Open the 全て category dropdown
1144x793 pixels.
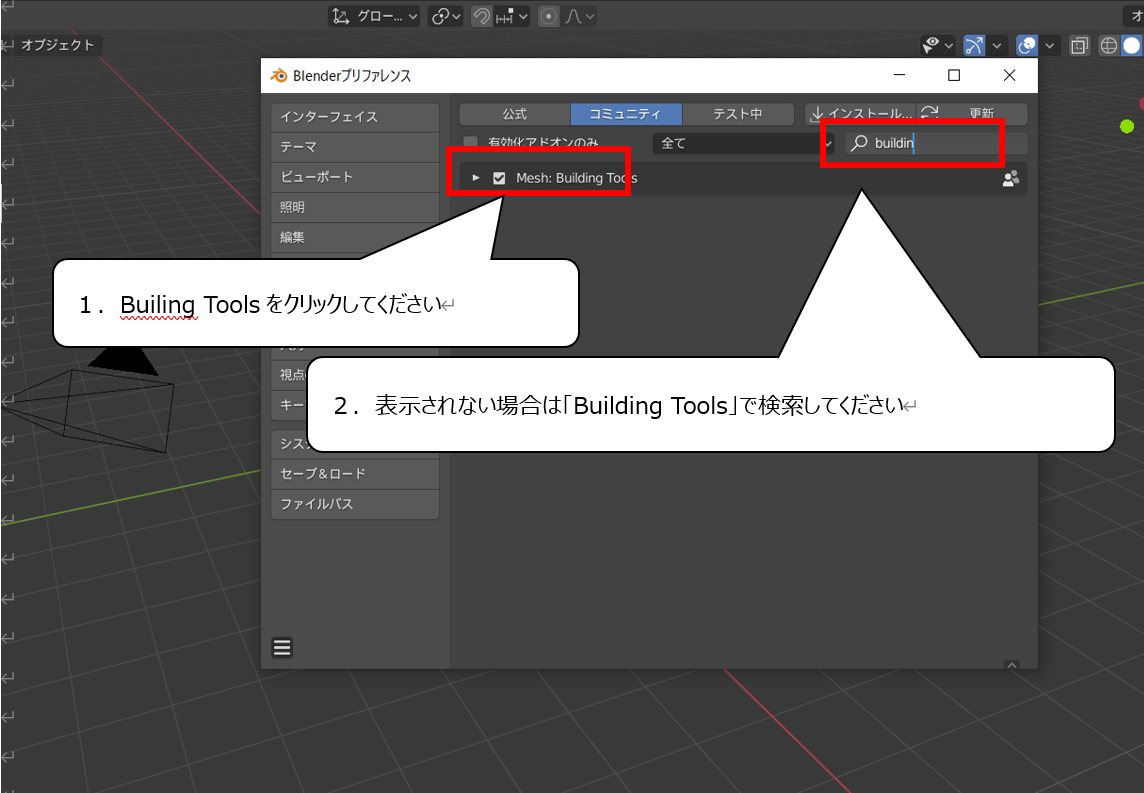point(743,143)
